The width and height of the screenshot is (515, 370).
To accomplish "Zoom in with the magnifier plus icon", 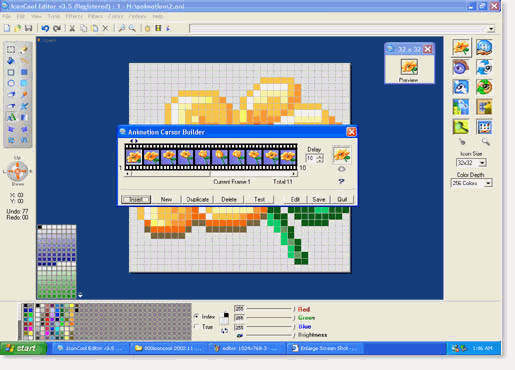I will pyautogui.click(x=122, y=28).
